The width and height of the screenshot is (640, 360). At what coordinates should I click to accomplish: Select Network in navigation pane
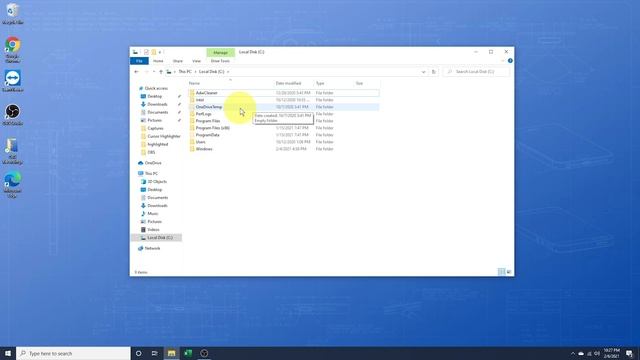[x=152, y=248]
